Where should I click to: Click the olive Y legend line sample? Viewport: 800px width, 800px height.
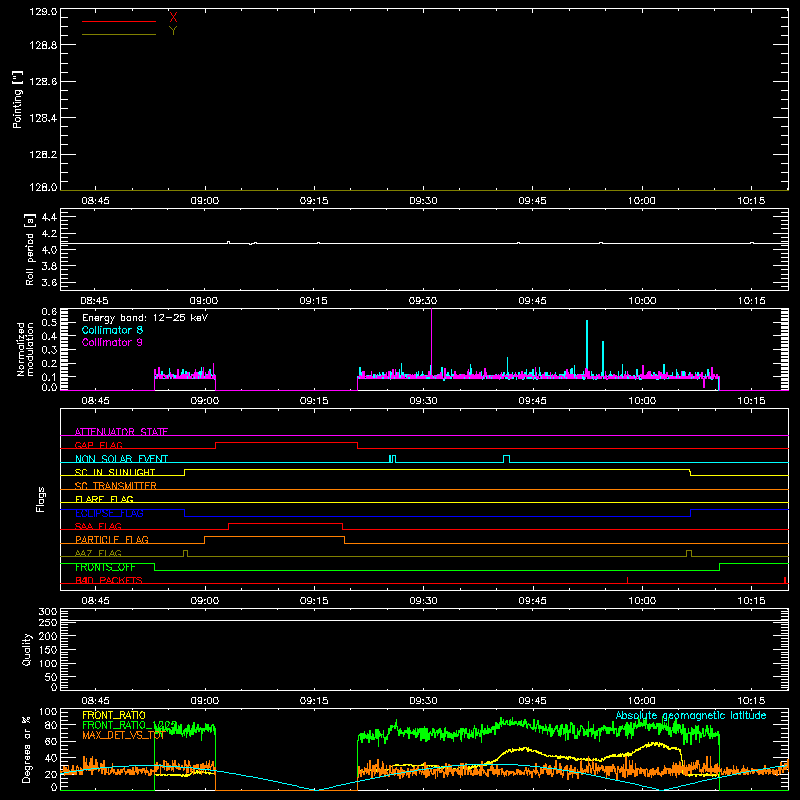(x=119, y=34)
